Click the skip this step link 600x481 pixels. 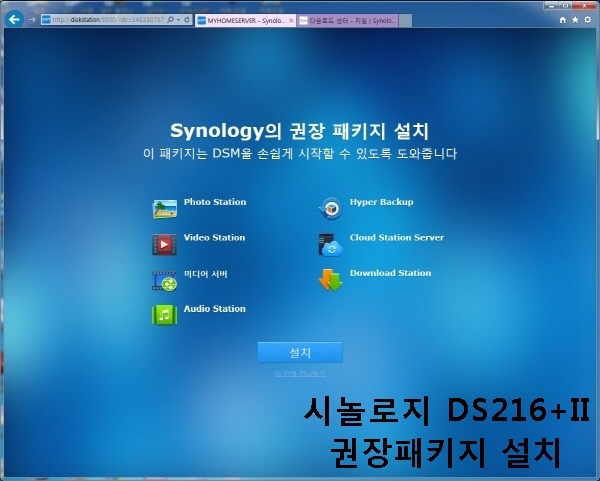pyautogui.click(x=300, y=373)
